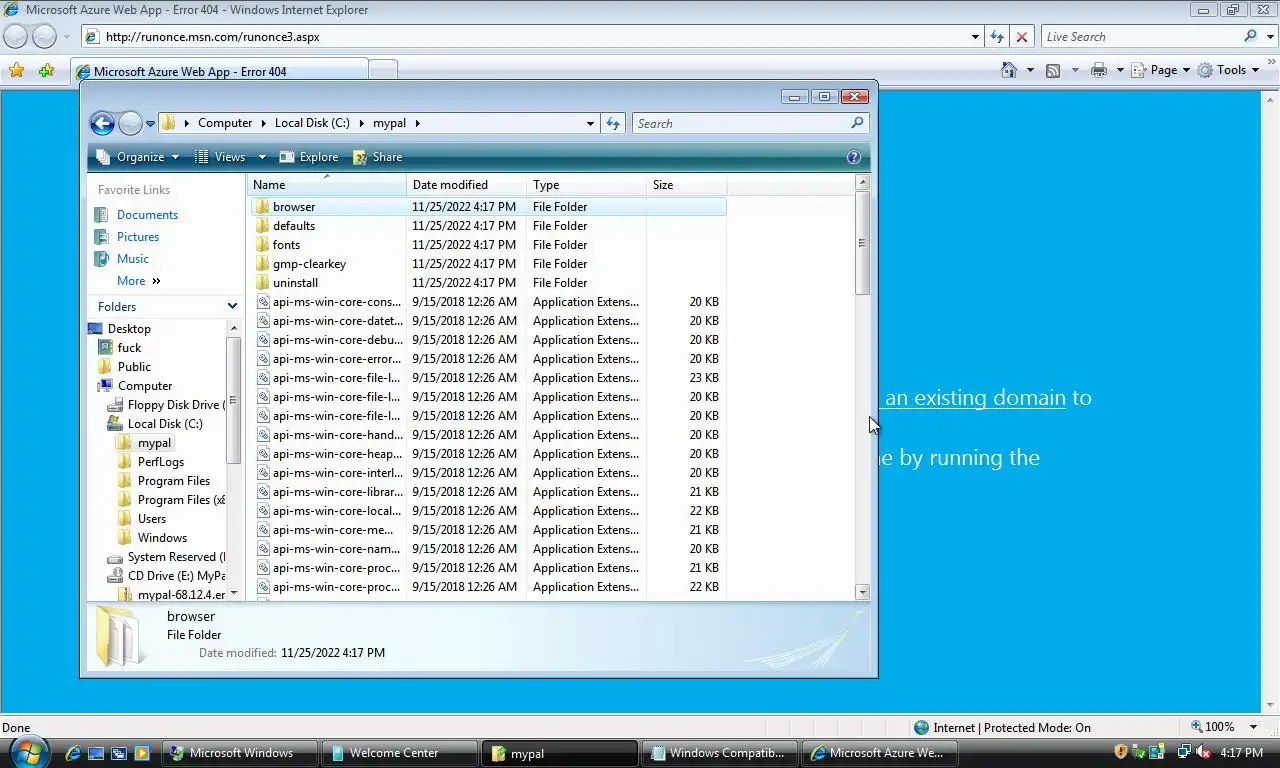The height and width of the screenshot is (768, 1280).
Task: Open dropdown arrow after mypal breadcrumb
Action: (x=417, y=123)
